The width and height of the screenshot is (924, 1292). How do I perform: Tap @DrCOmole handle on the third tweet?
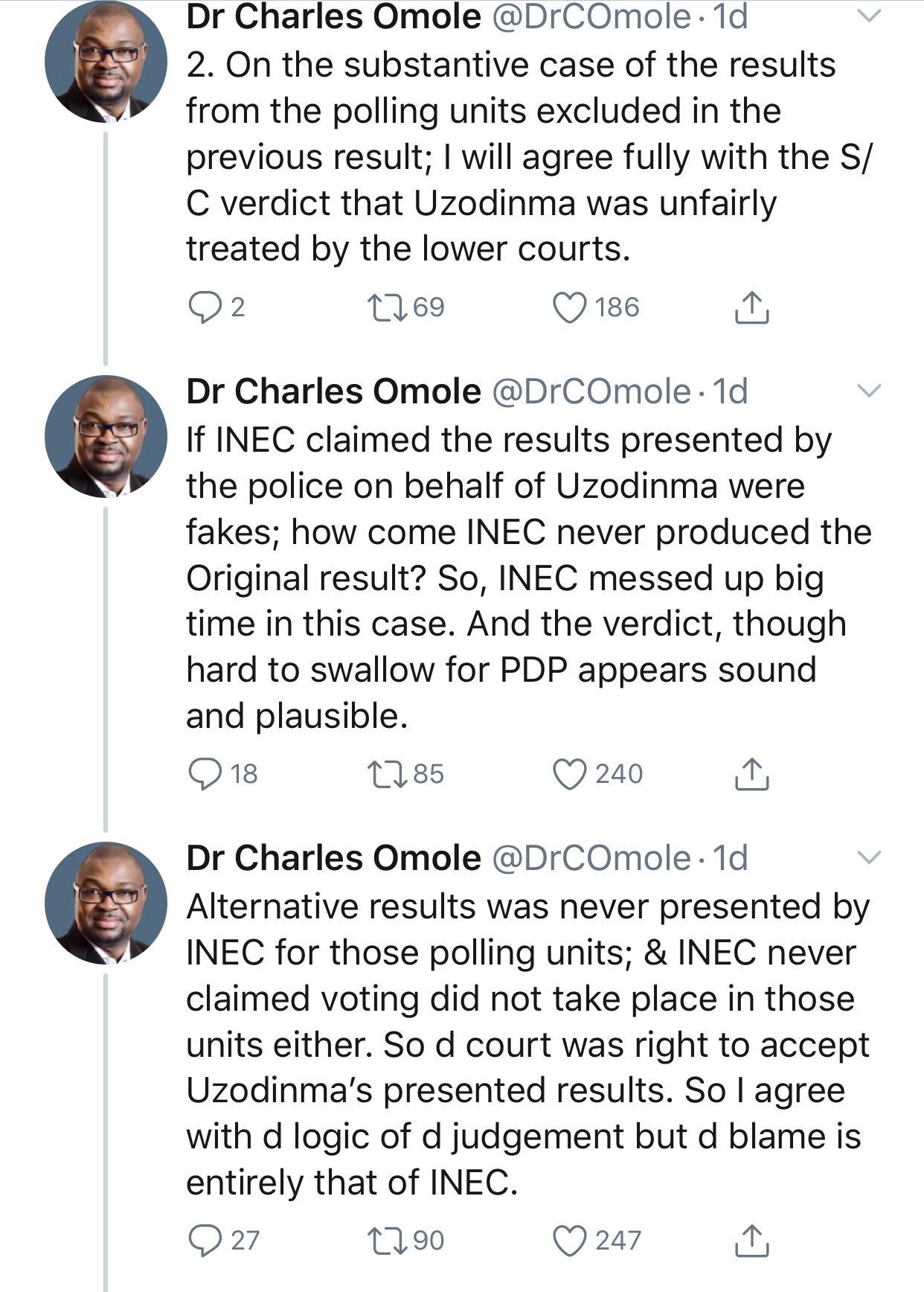[591, 858]
